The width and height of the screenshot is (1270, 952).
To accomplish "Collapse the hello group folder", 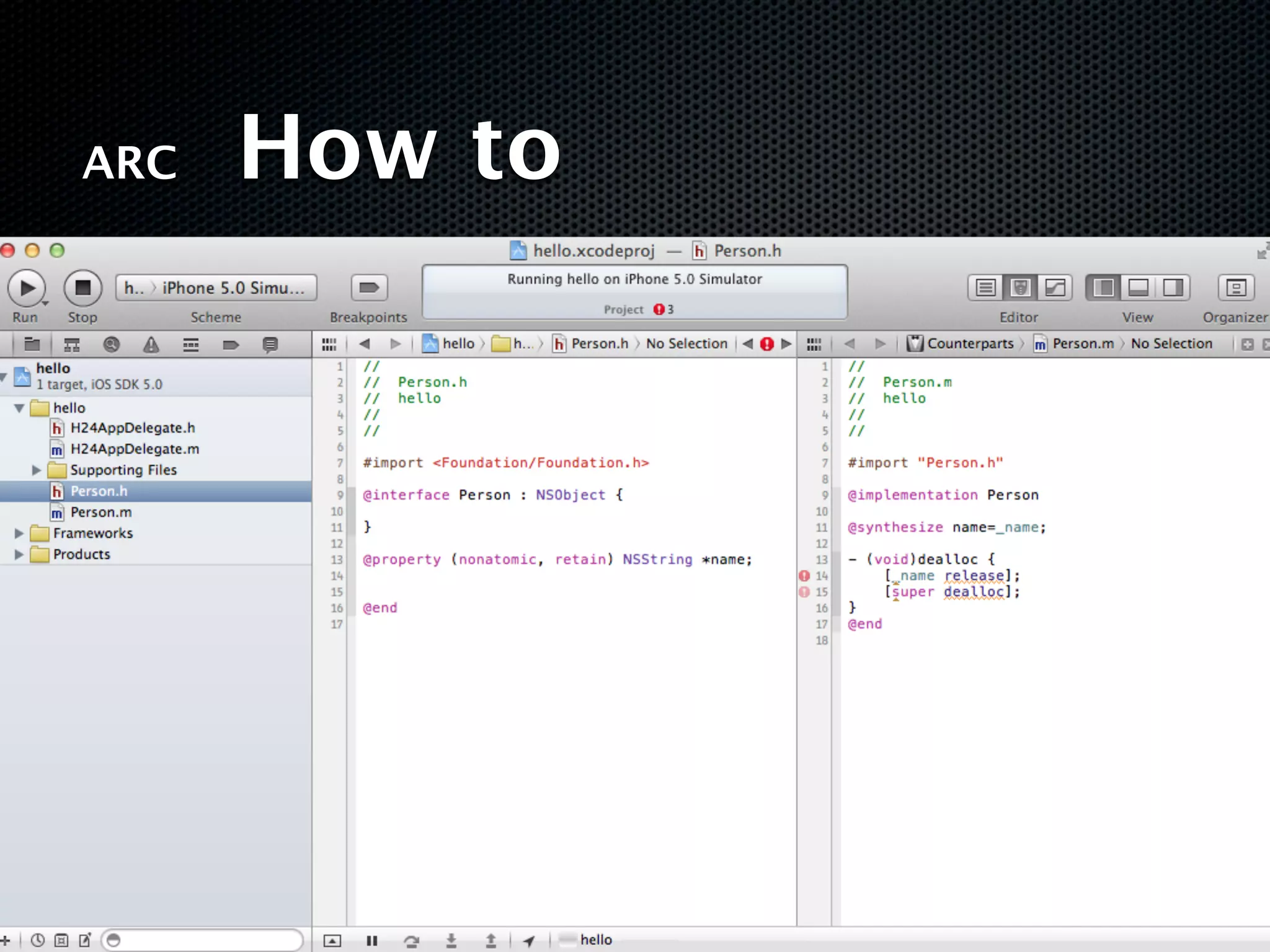I will tap(19, 408).
